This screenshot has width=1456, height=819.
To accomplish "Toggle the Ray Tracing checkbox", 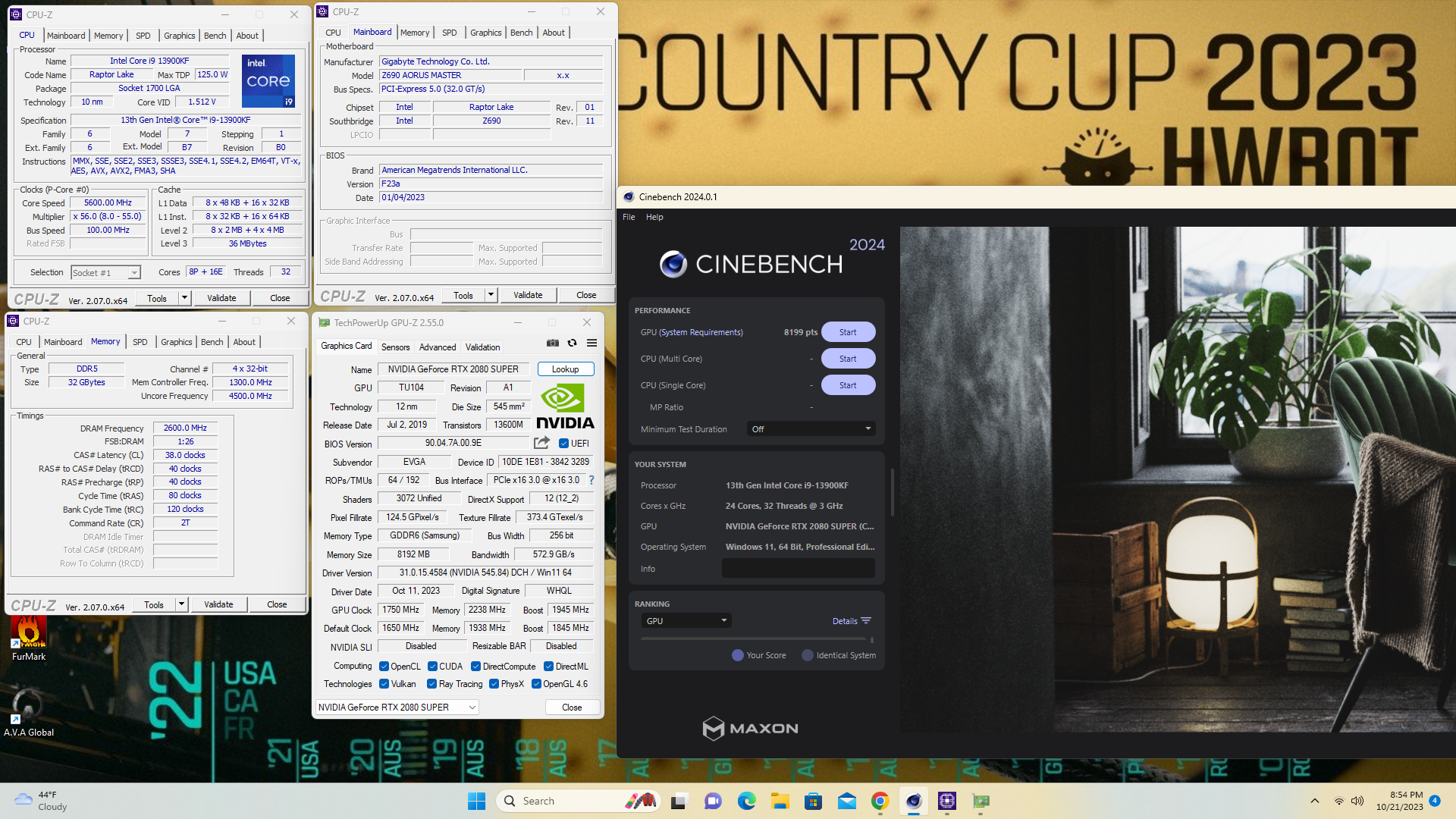I will (x=431, y=684).
